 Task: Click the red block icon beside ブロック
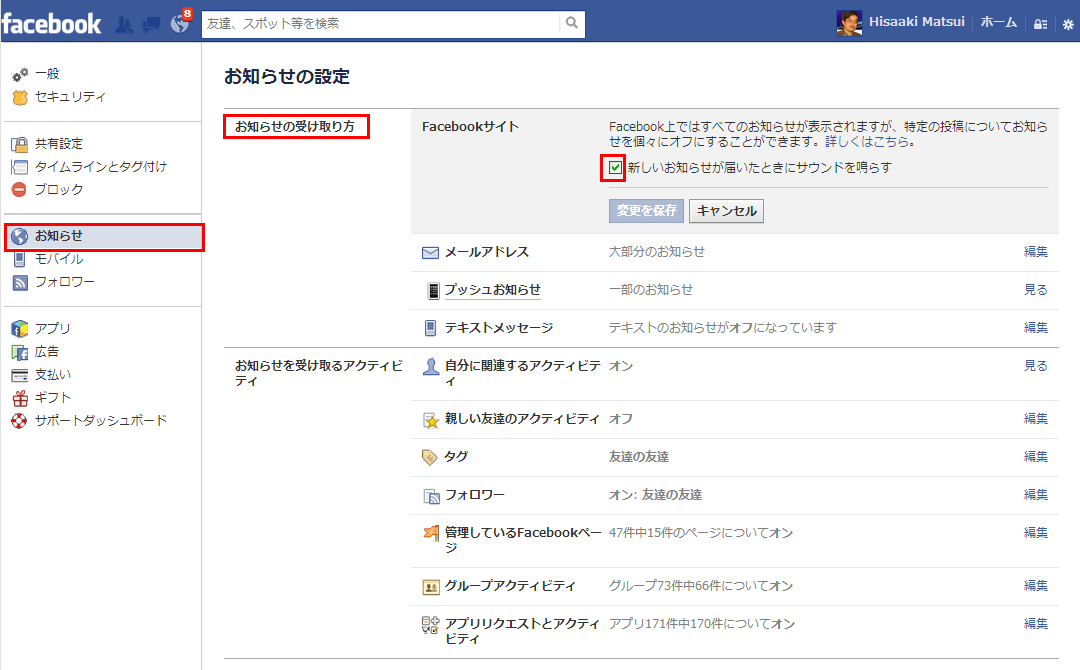point(19,189)
